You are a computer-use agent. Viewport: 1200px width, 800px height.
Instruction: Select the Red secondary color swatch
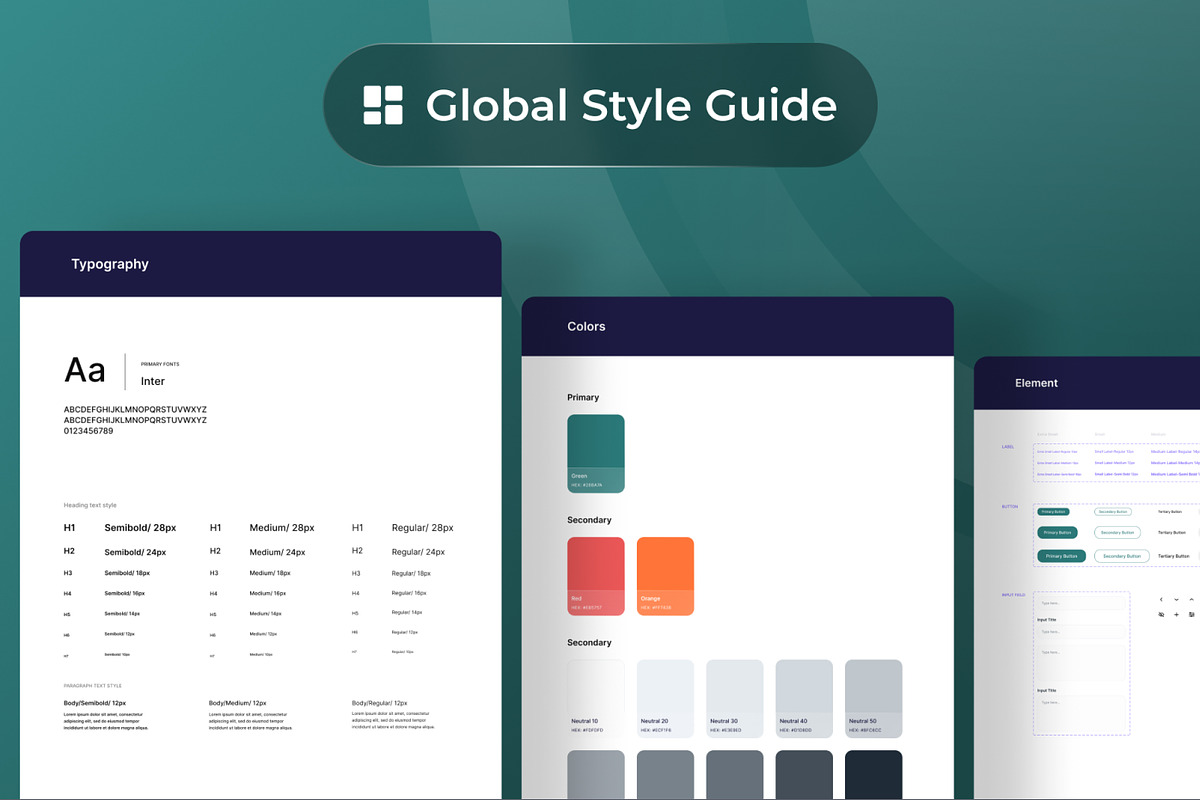[x=596, y=576]
